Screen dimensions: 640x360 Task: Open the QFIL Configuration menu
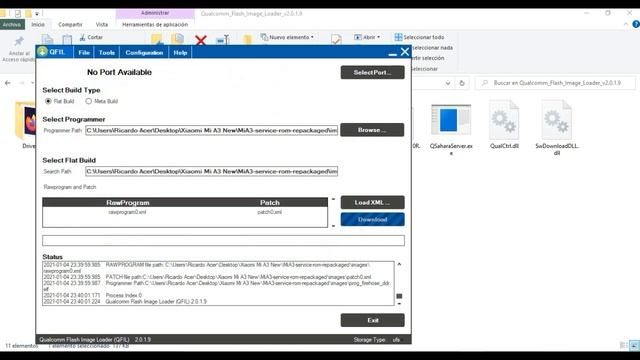(144, 53)
